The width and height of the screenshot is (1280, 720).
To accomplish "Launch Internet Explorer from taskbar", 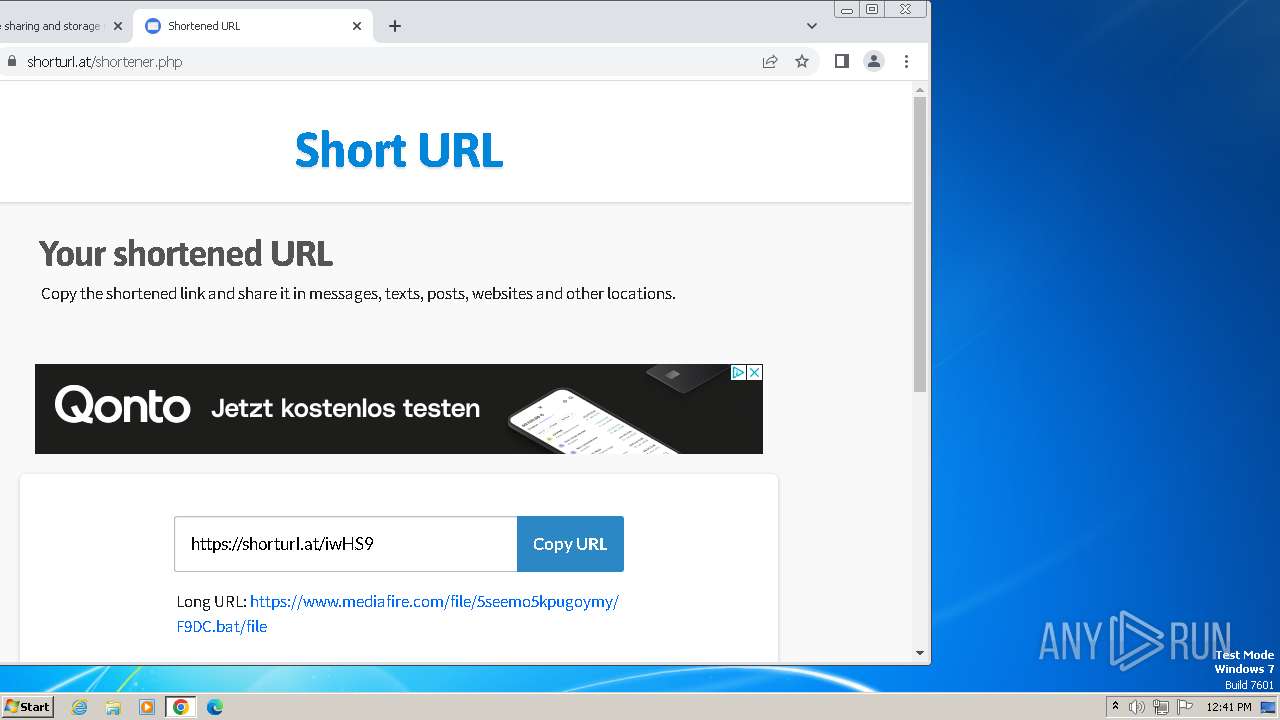I will point(80,707).
